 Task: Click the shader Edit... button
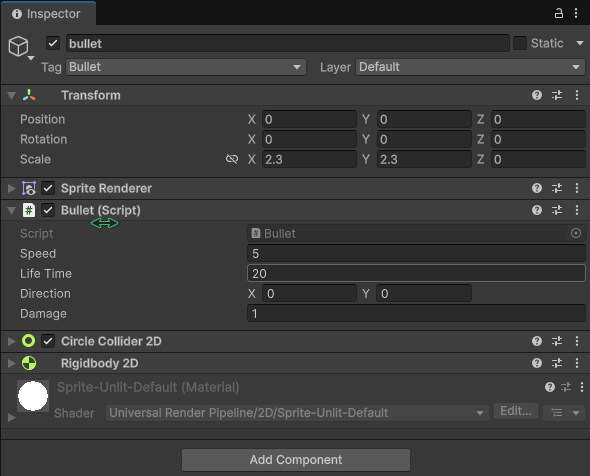coord(516,411)
